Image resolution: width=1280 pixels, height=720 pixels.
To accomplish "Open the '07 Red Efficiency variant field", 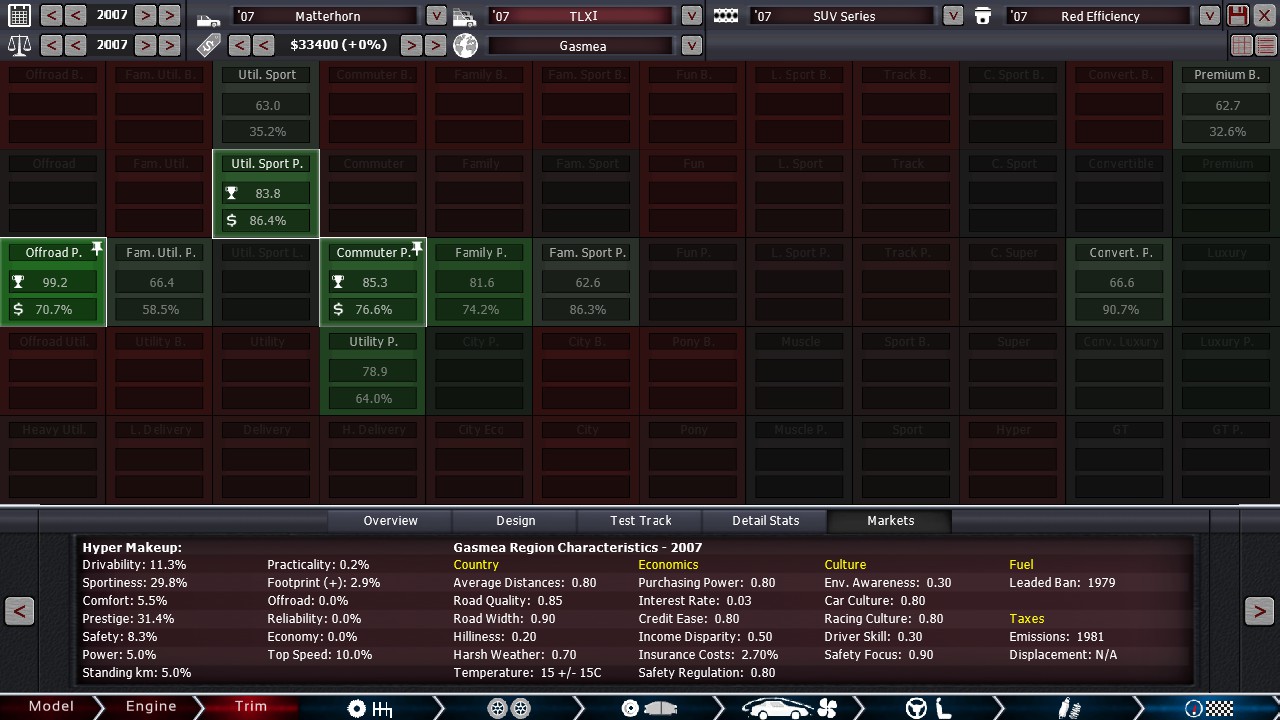I will [1100, 16].
